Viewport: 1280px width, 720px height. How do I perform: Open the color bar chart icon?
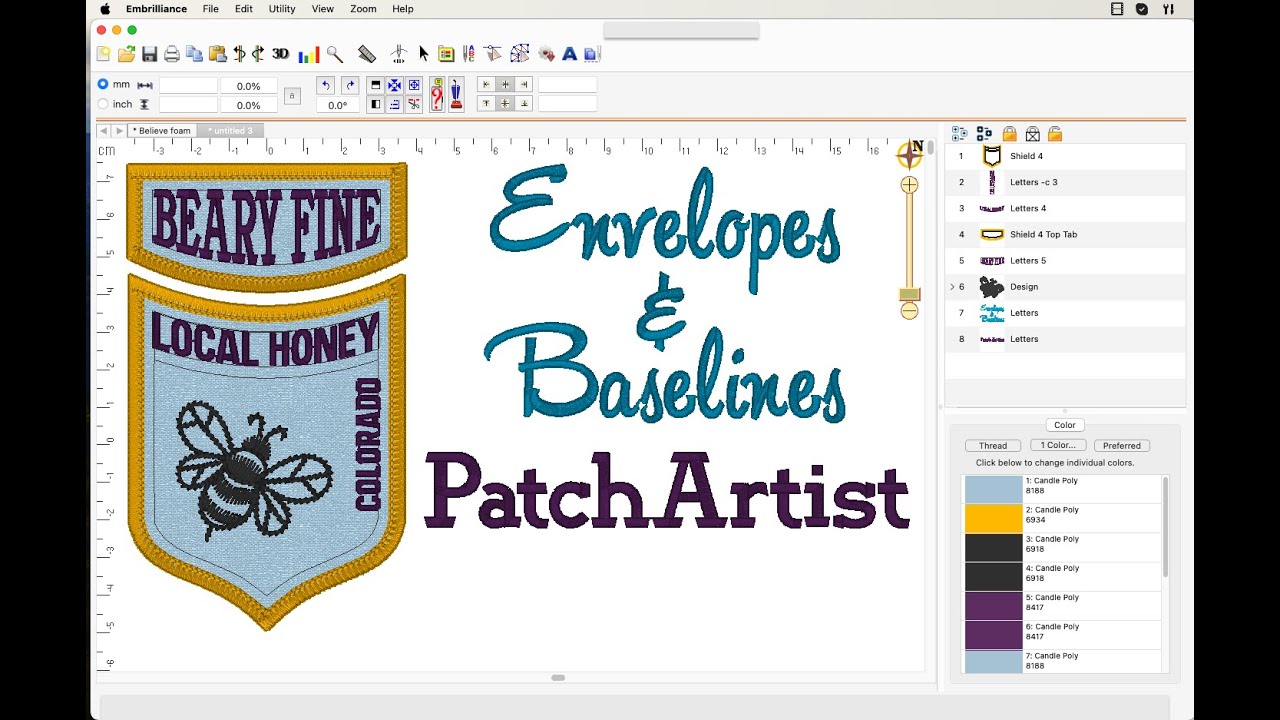pos(308,54)
